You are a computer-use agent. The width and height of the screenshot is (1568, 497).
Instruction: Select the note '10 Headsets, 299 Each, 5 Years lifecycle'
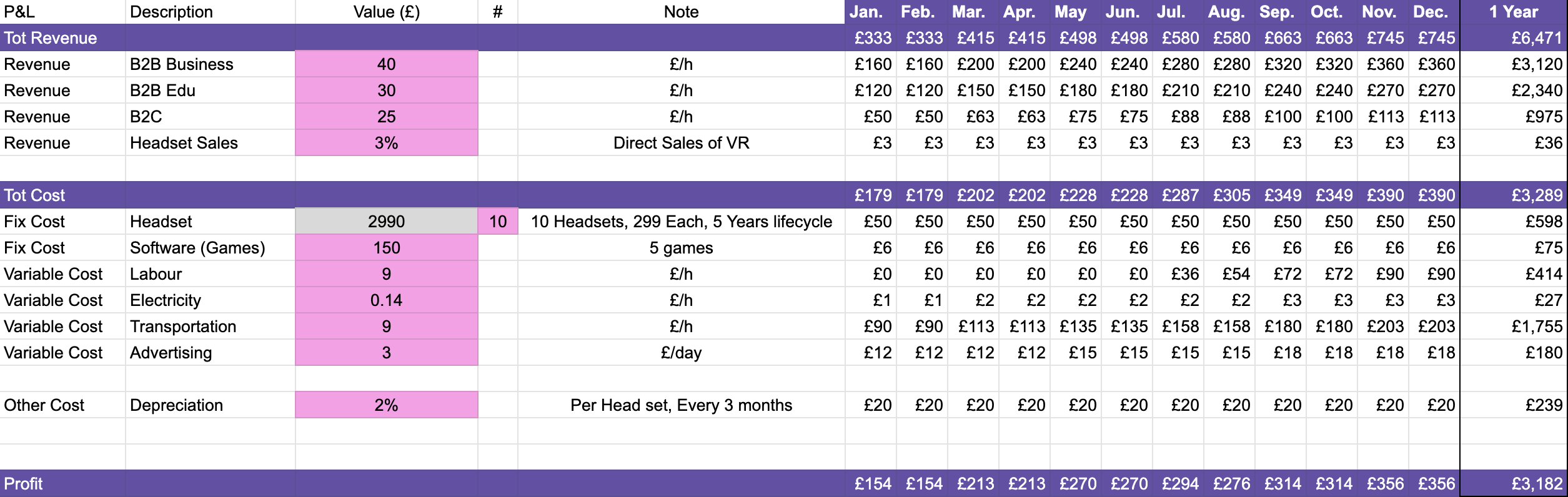pos(681,222)
